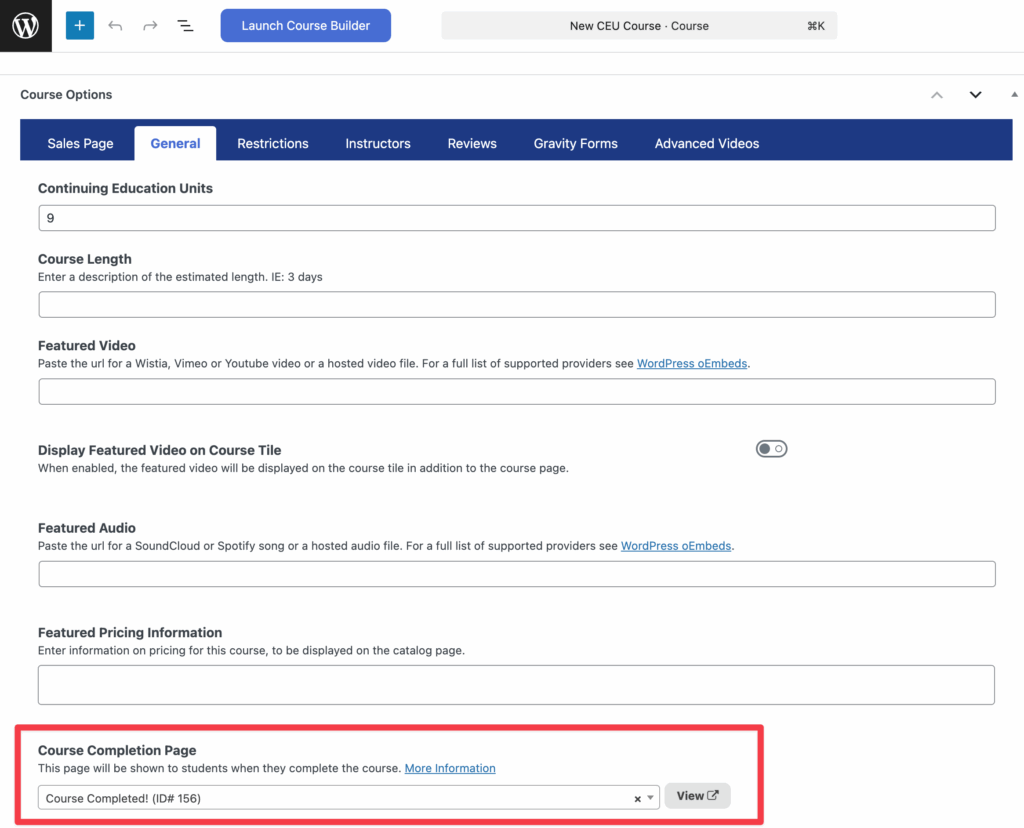
Task: Click the undo arrow icon
Action: [115, 26]
